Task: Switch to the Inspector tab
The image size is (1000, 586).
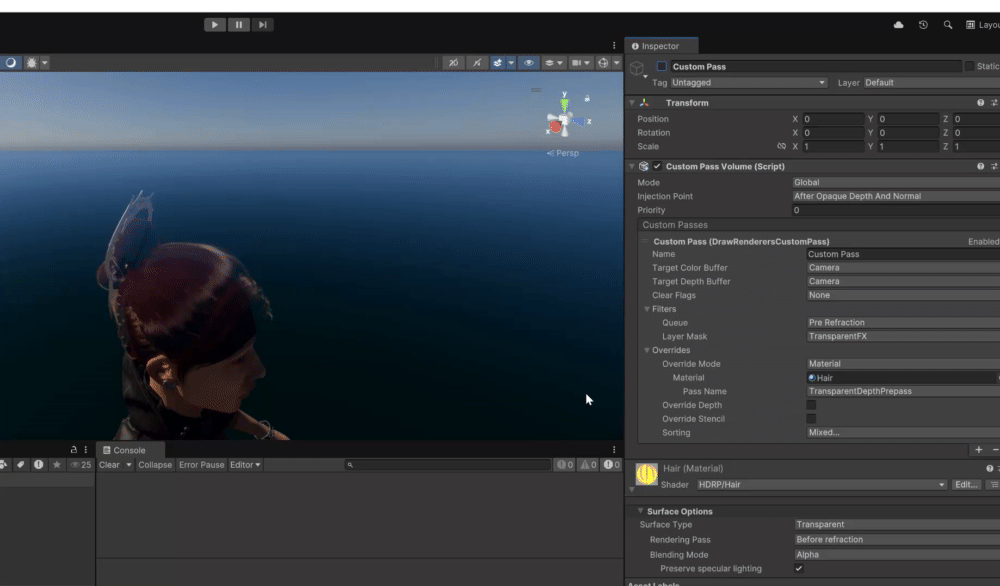Action: 661,46
